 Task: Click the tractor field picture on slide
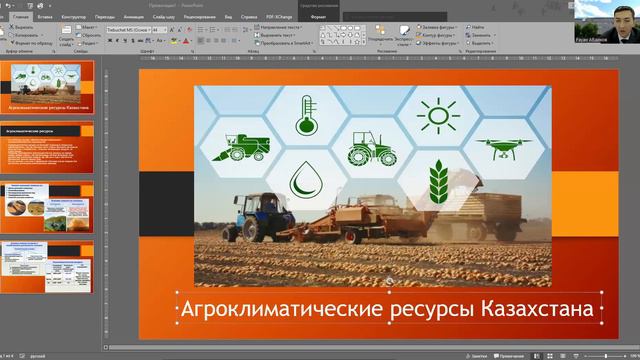point(373,186)
